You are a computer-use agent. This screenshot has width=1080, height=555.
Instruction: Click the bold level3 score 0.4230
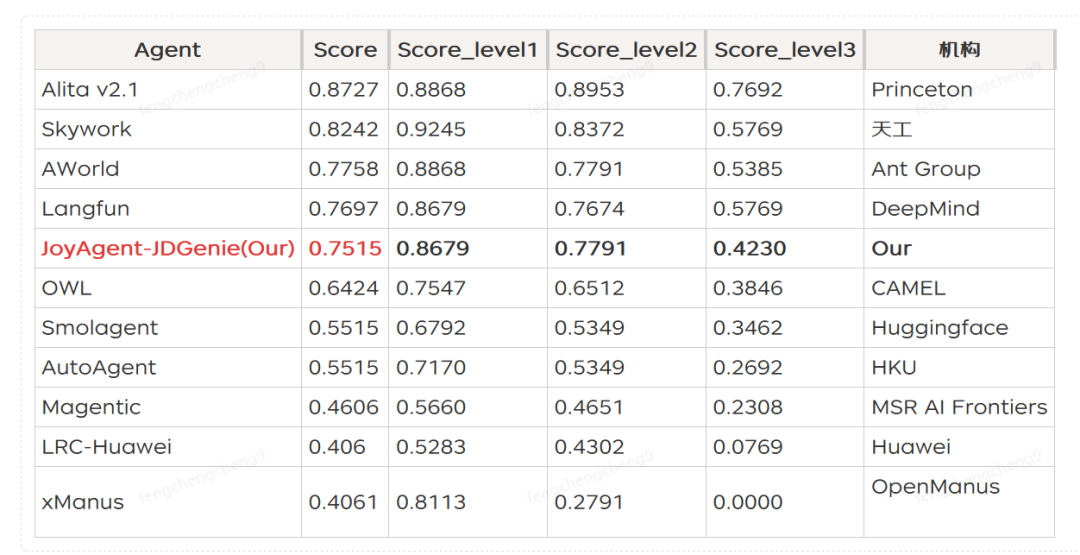point(749,249)
